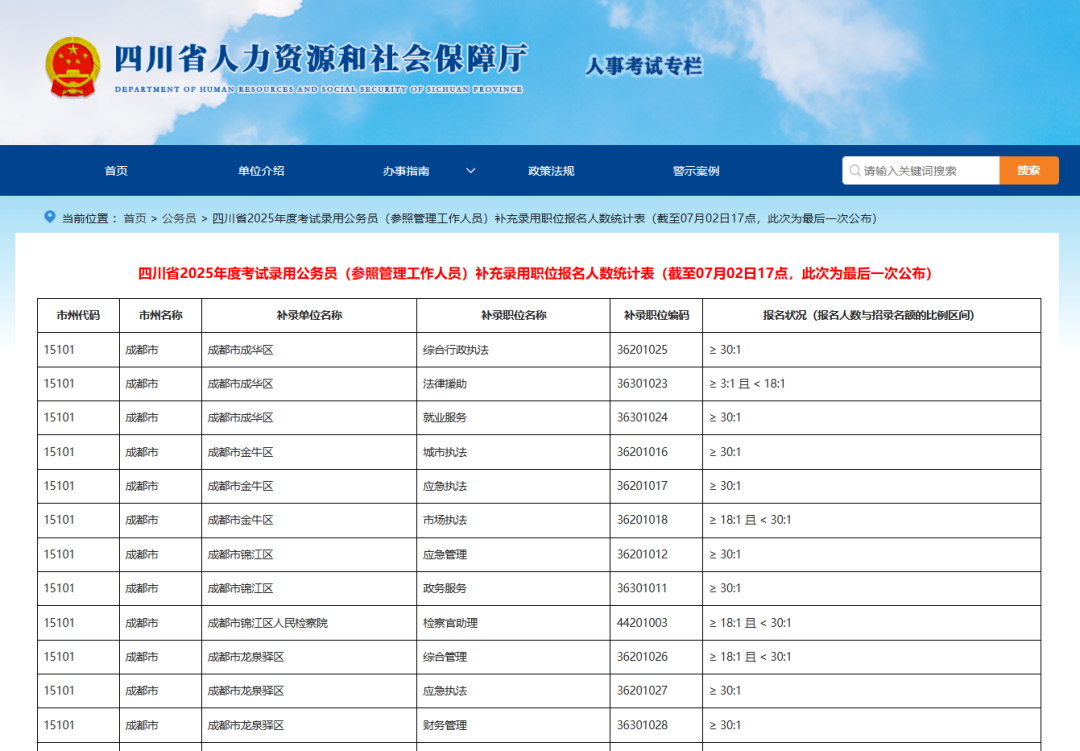Click the location pin icon in breadcrumb
Screen dimensions: 1080x751
click(50, 217)
